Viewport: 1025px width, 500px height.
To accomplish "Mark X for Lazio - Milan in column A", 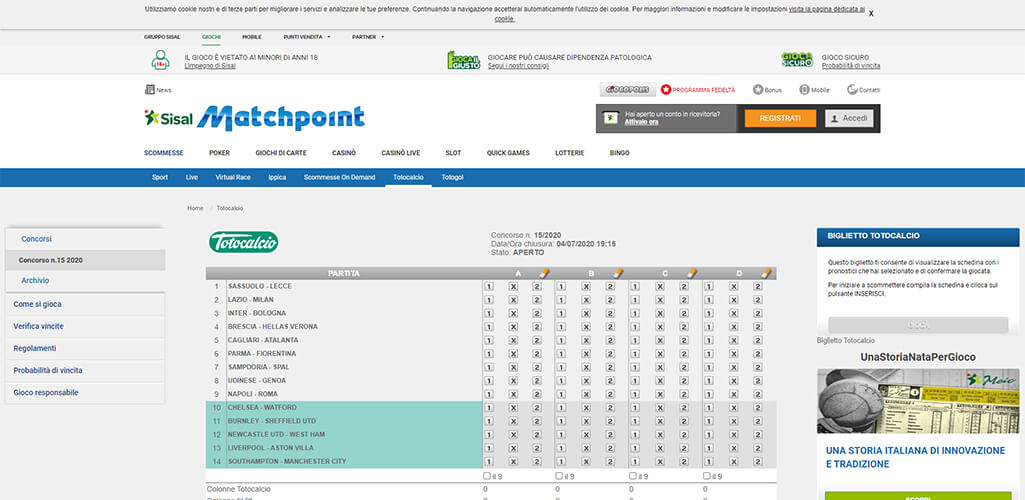I will (513, 300).
